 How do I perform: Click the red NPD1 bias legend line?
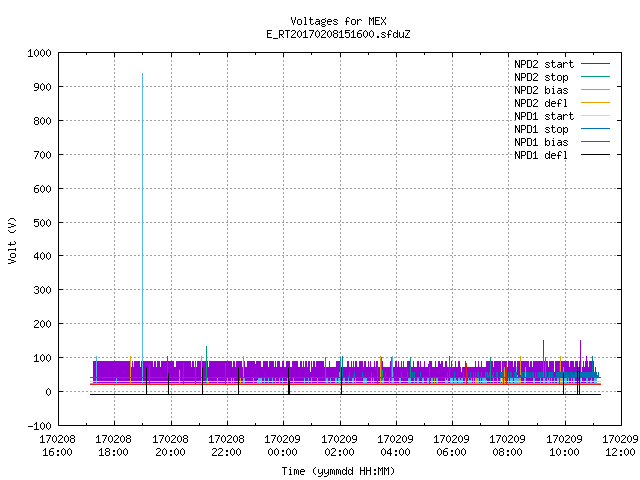coord(596,142)
